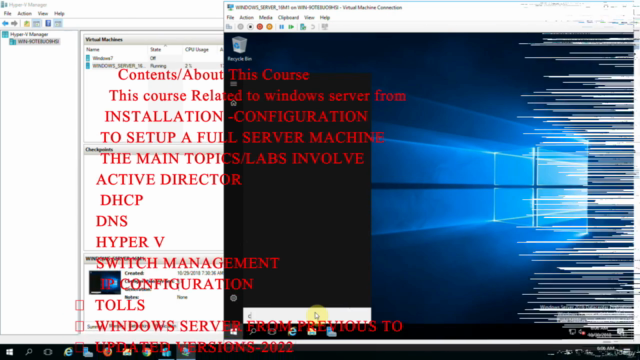Open Help menu in Hyper-V Manager
Viewport: 640px width, 360px height.
click(x=59, y=13)
